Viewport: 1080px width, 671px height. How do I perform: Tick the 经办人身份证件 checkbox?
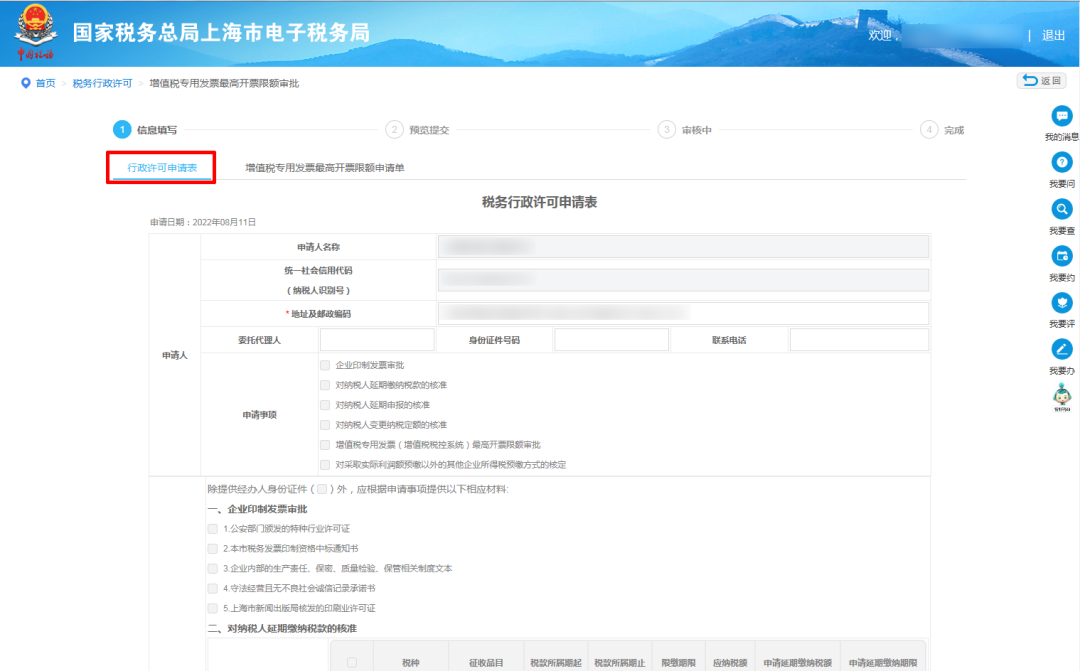pyautogui.click(x=322, y=489)
